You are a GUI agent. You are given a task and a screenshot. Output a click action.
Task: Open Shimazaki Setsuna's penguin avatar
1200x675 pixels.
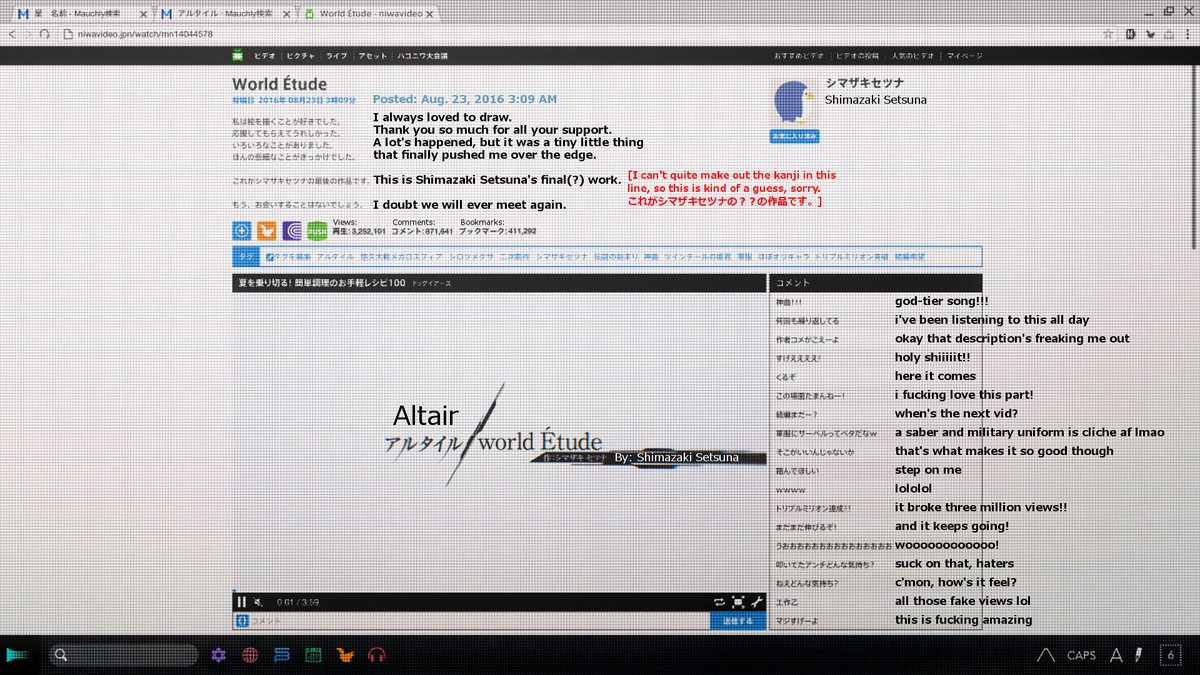click(x=796, y=103)
